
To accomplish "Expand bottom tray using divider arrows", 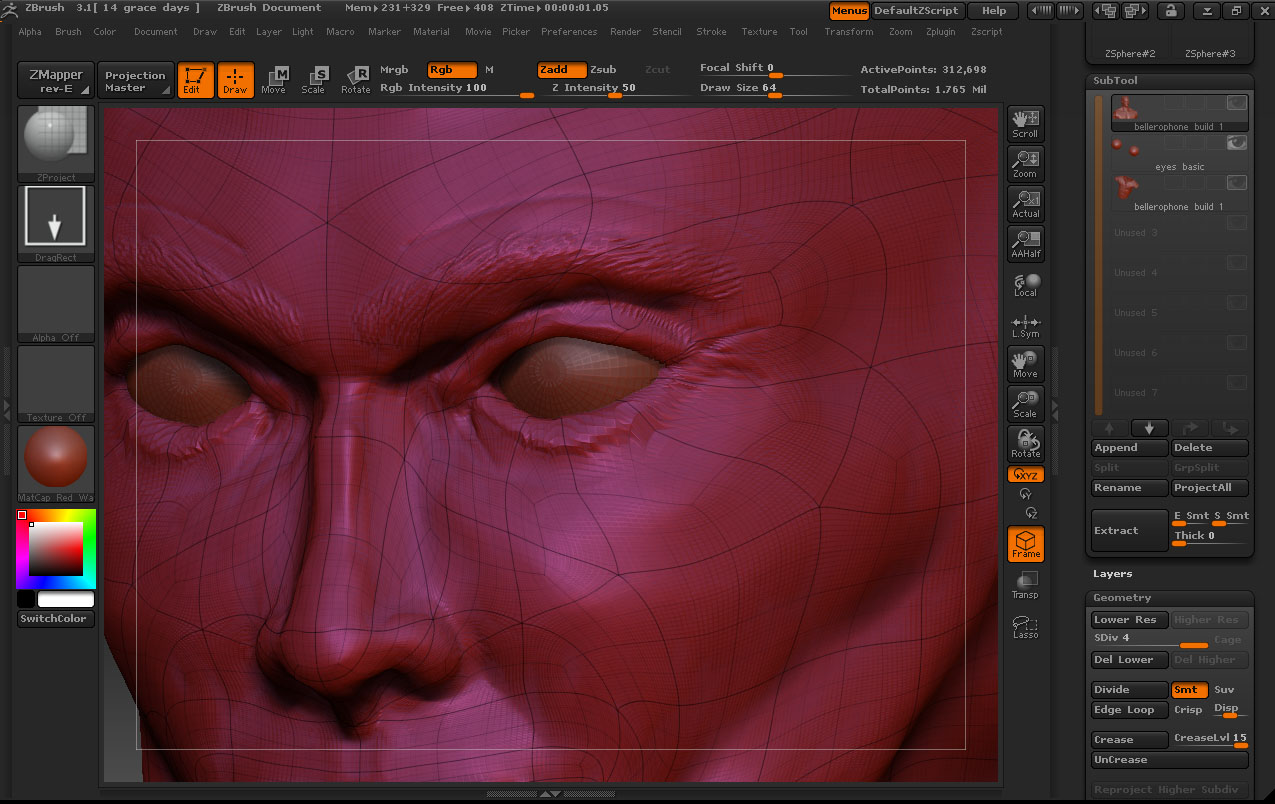I will click(550, 794).
